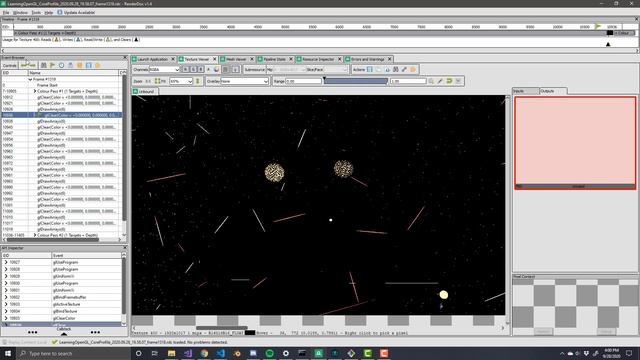
Task: Click the black color swatch in the status bar
Action: pyautogui.click(x=250, y=333)
